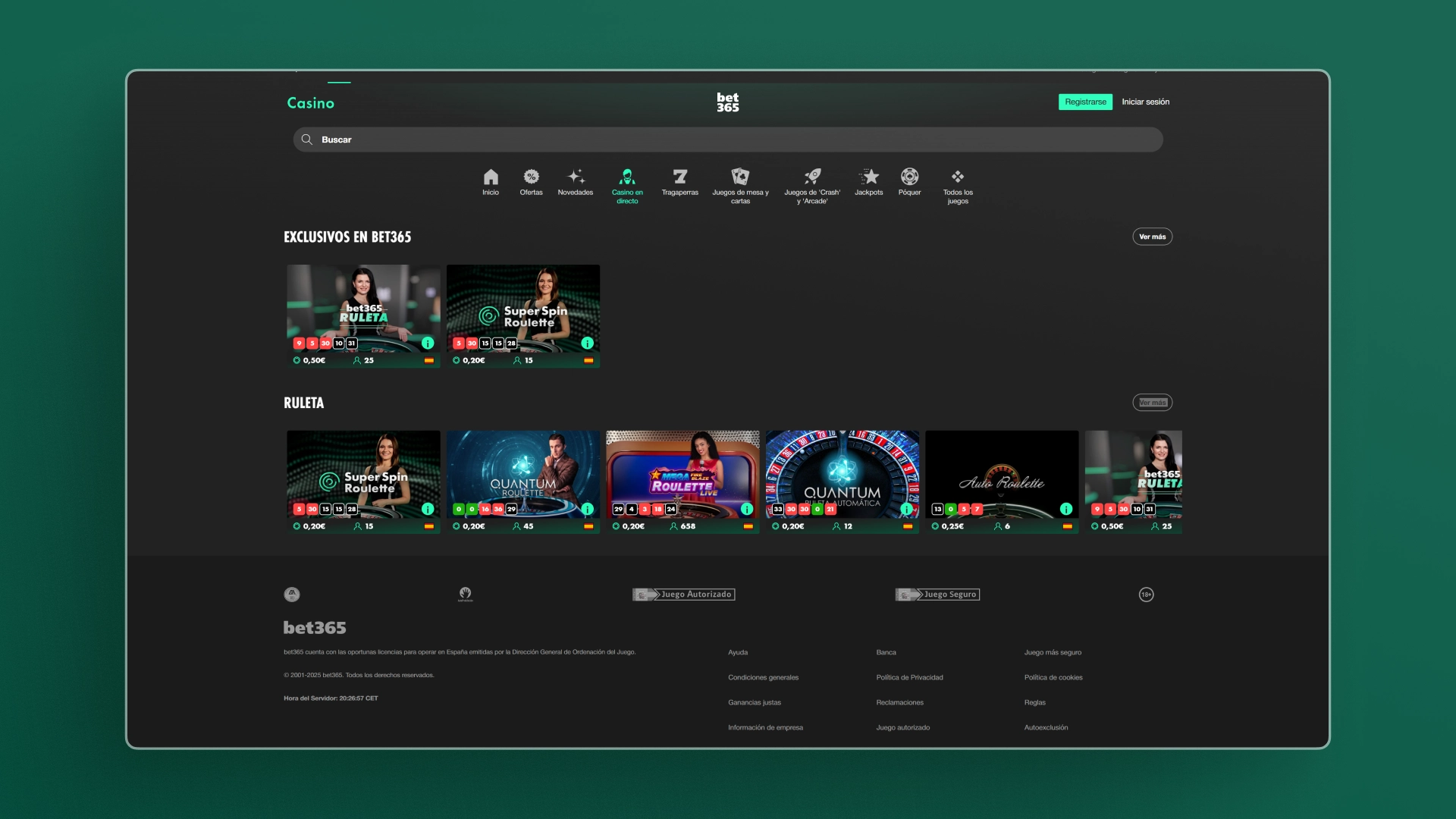Click the Juego Autorizado badge
1456x819 pixels.
pos(684,595)
